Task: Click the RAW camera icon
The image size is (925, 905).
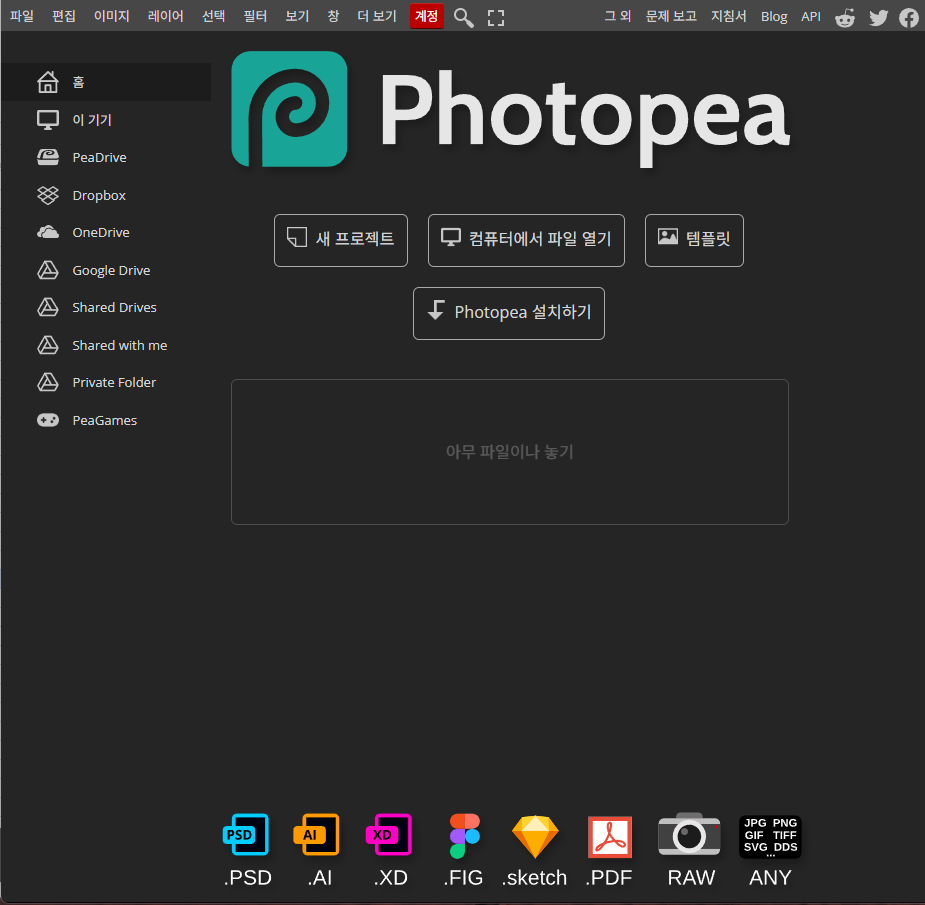Action: click(x=689, y=834)
